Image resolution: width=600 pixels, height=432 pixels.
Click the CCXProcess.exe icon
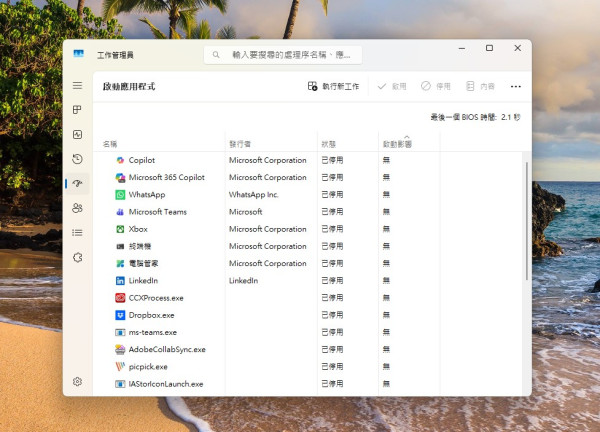coord(120,298)
